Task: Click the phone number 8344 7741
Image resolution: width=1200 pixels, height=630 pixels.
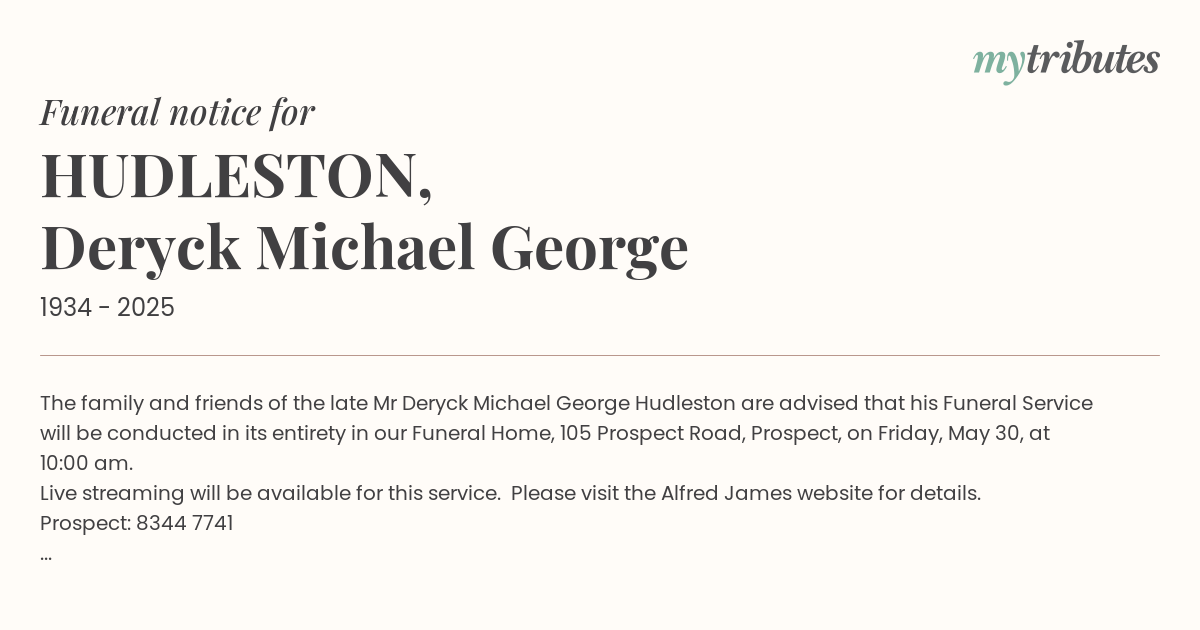Action: pyautogui.click(x=185, y=523)
